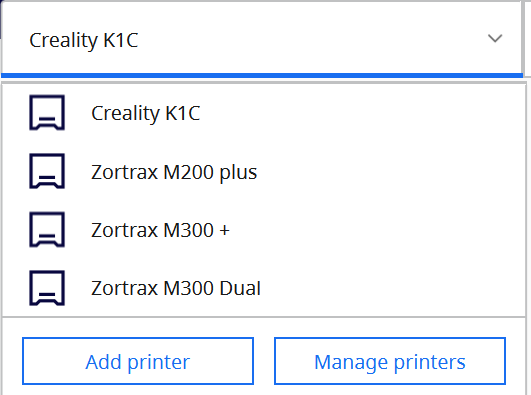Click the Creality K1C text in the combo box header
Screen dimensions: 531x395
(84, 41)
